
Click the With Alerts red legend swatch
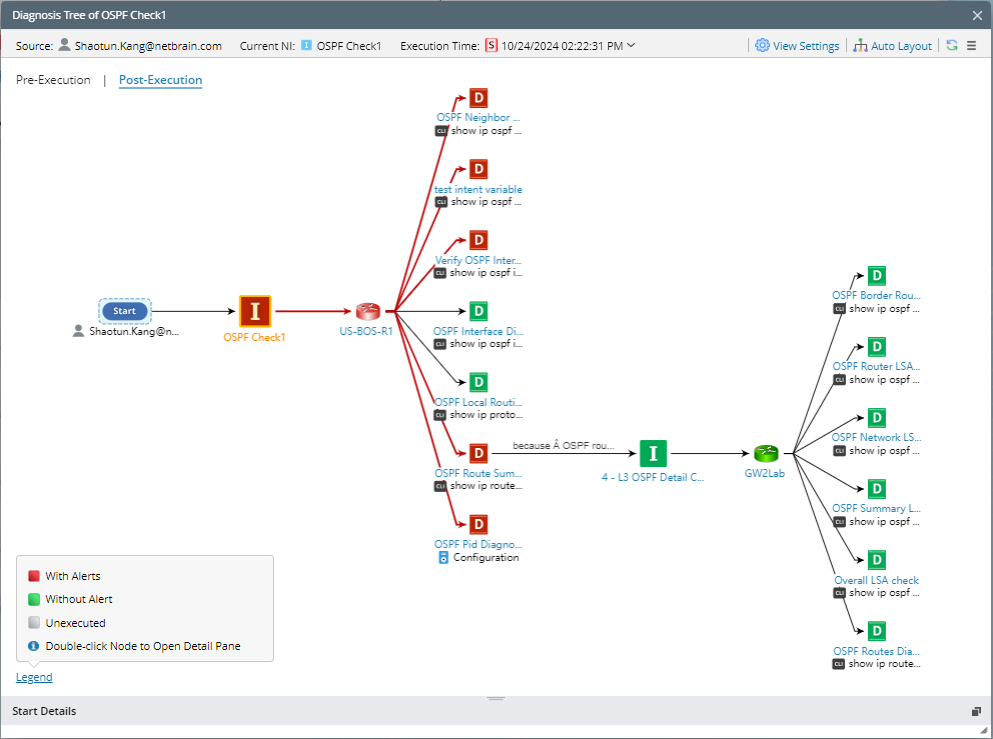(x=34, y=576)
